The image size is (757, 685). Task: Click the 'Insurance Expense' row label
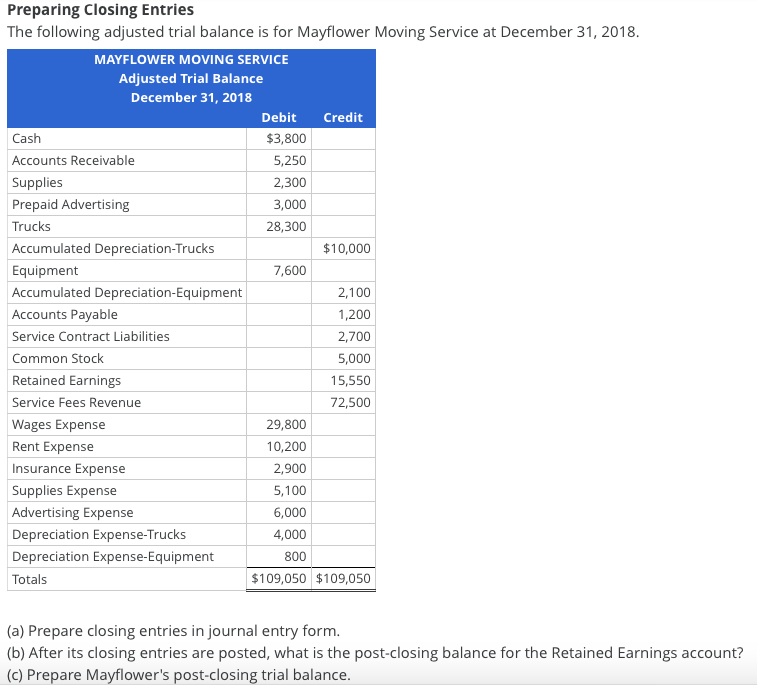tap(69, 469)
